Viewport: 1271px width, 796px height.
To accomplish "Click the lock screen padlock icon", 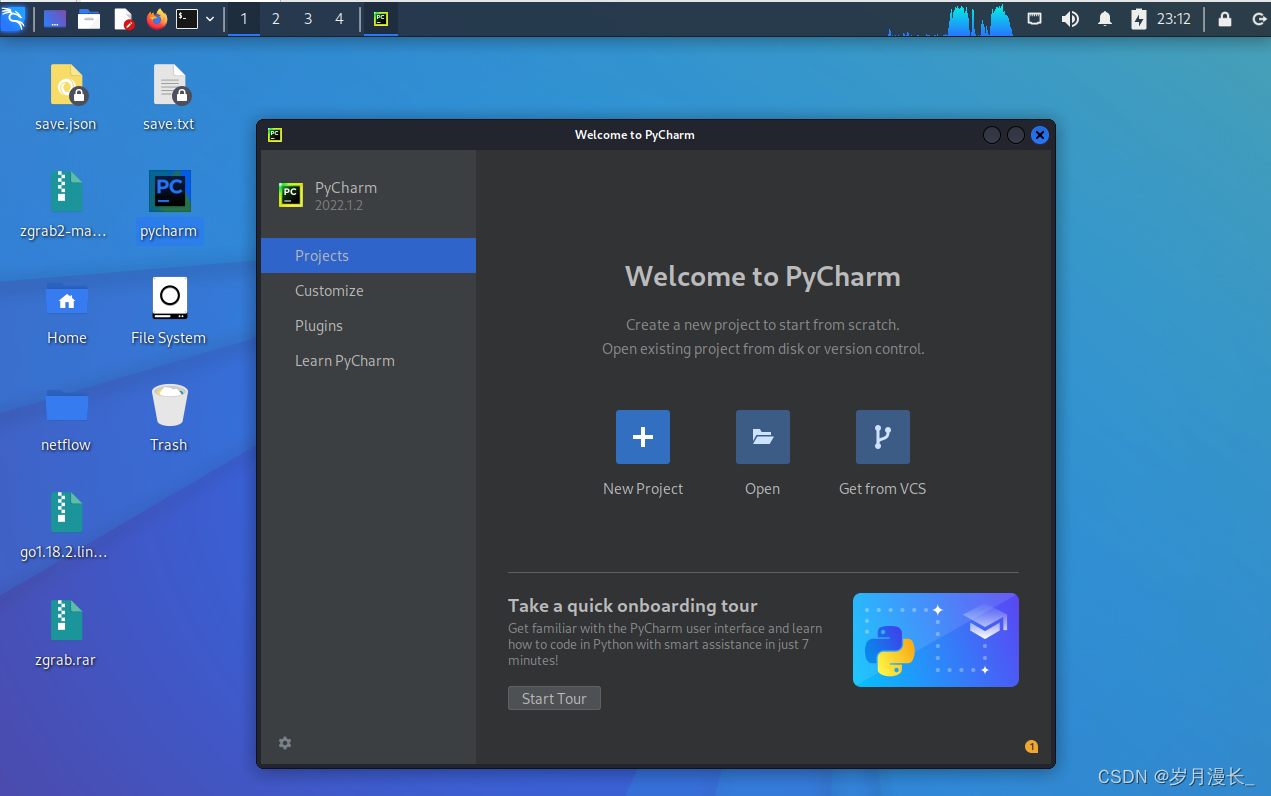I will click(1225, 18).
